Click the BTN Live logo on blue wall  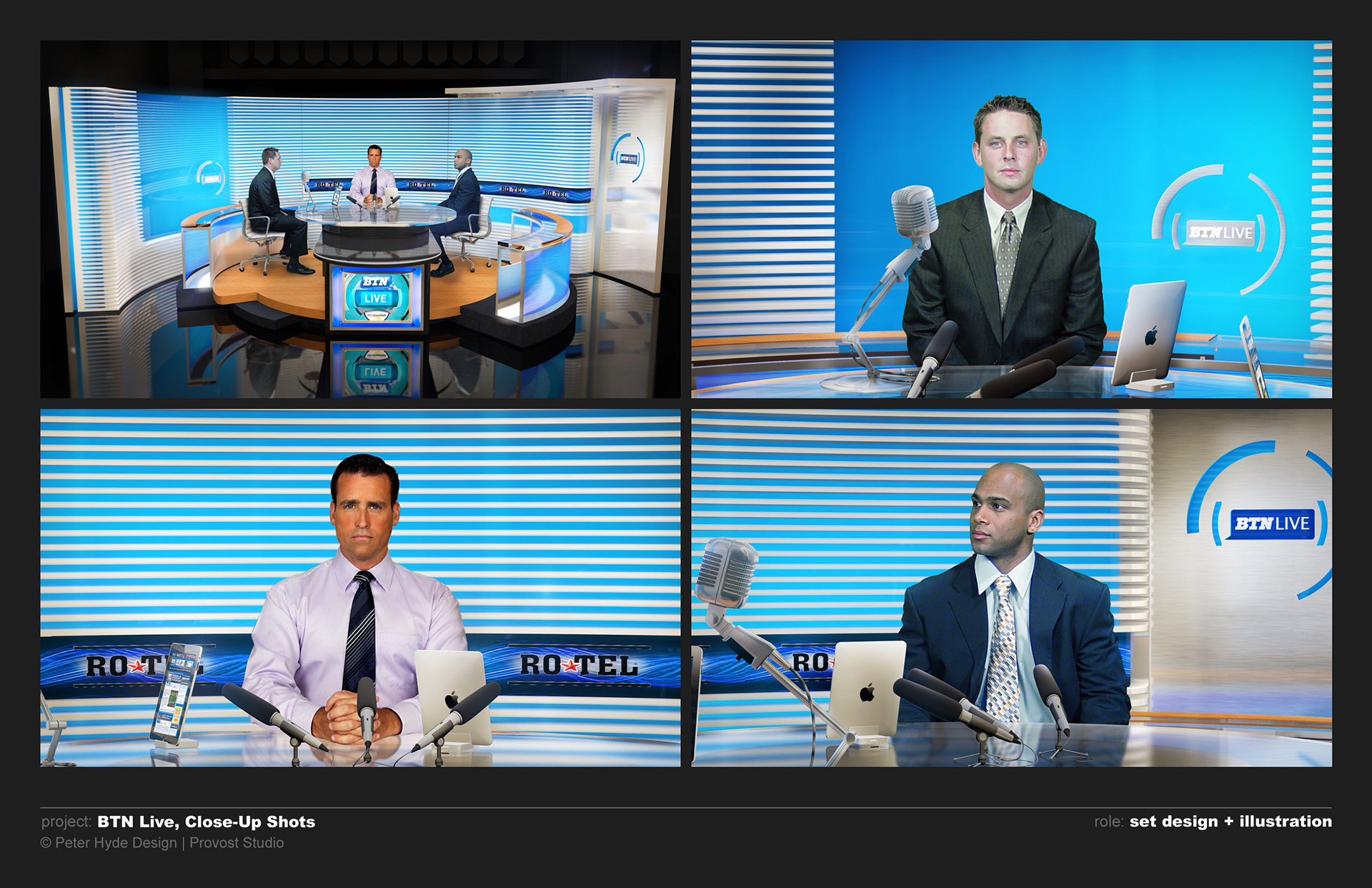pos(1221,233)
